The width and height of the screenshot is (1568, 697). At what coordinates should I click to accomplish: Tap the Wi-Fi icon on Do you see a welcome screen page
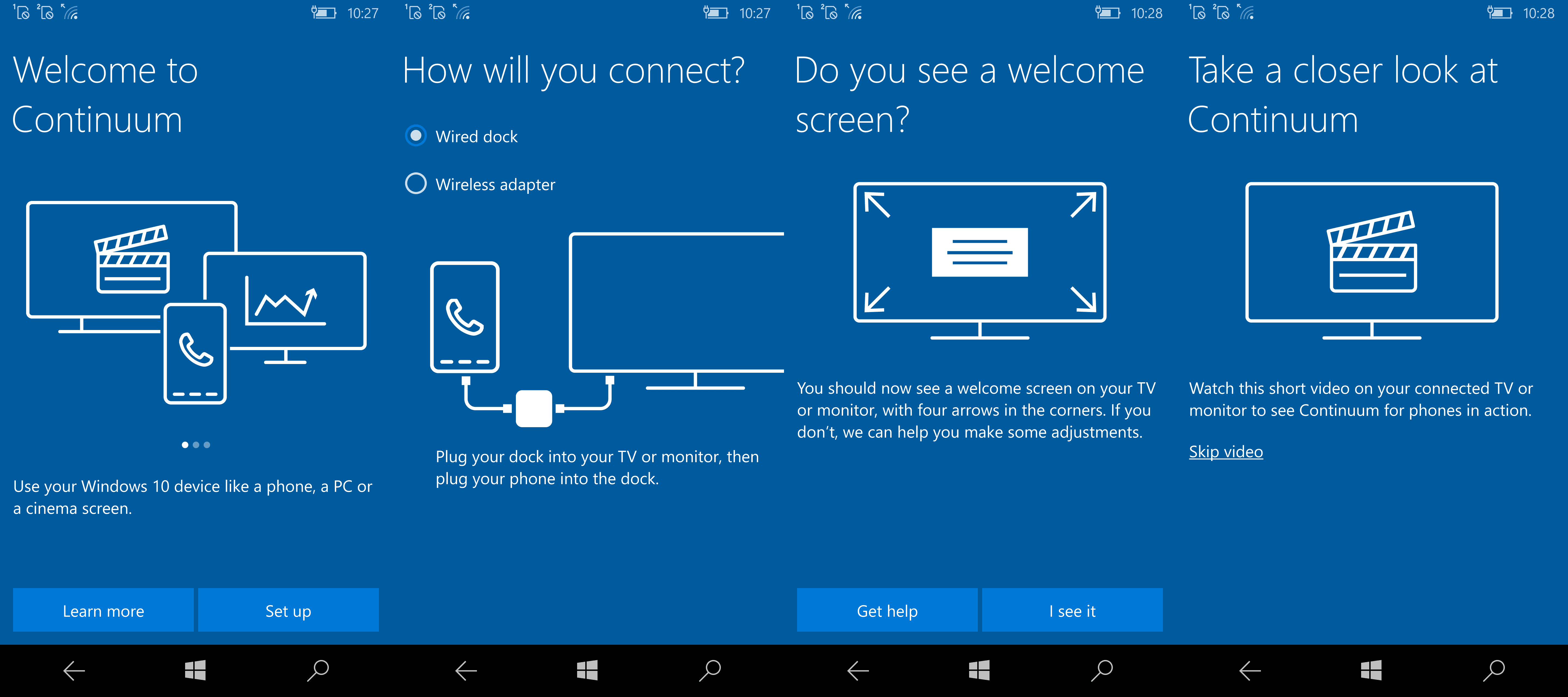[854, 12]
